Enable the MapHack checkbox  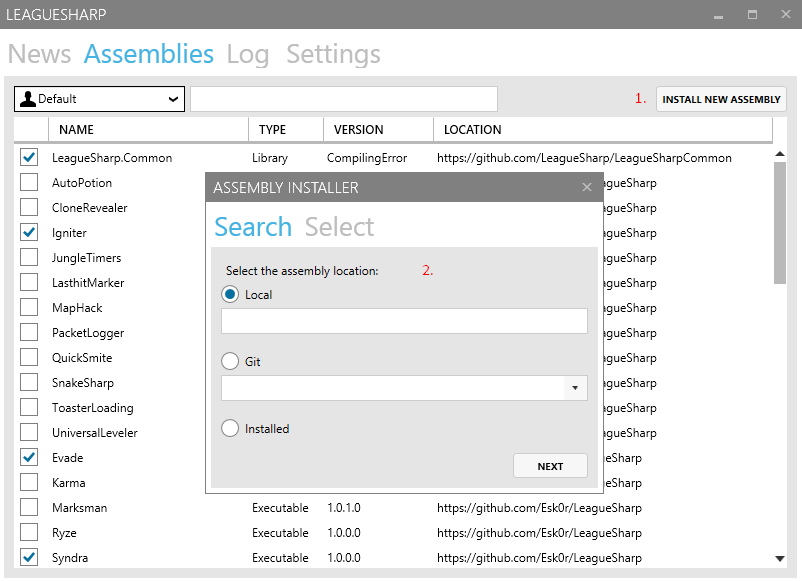coord(29,307)
